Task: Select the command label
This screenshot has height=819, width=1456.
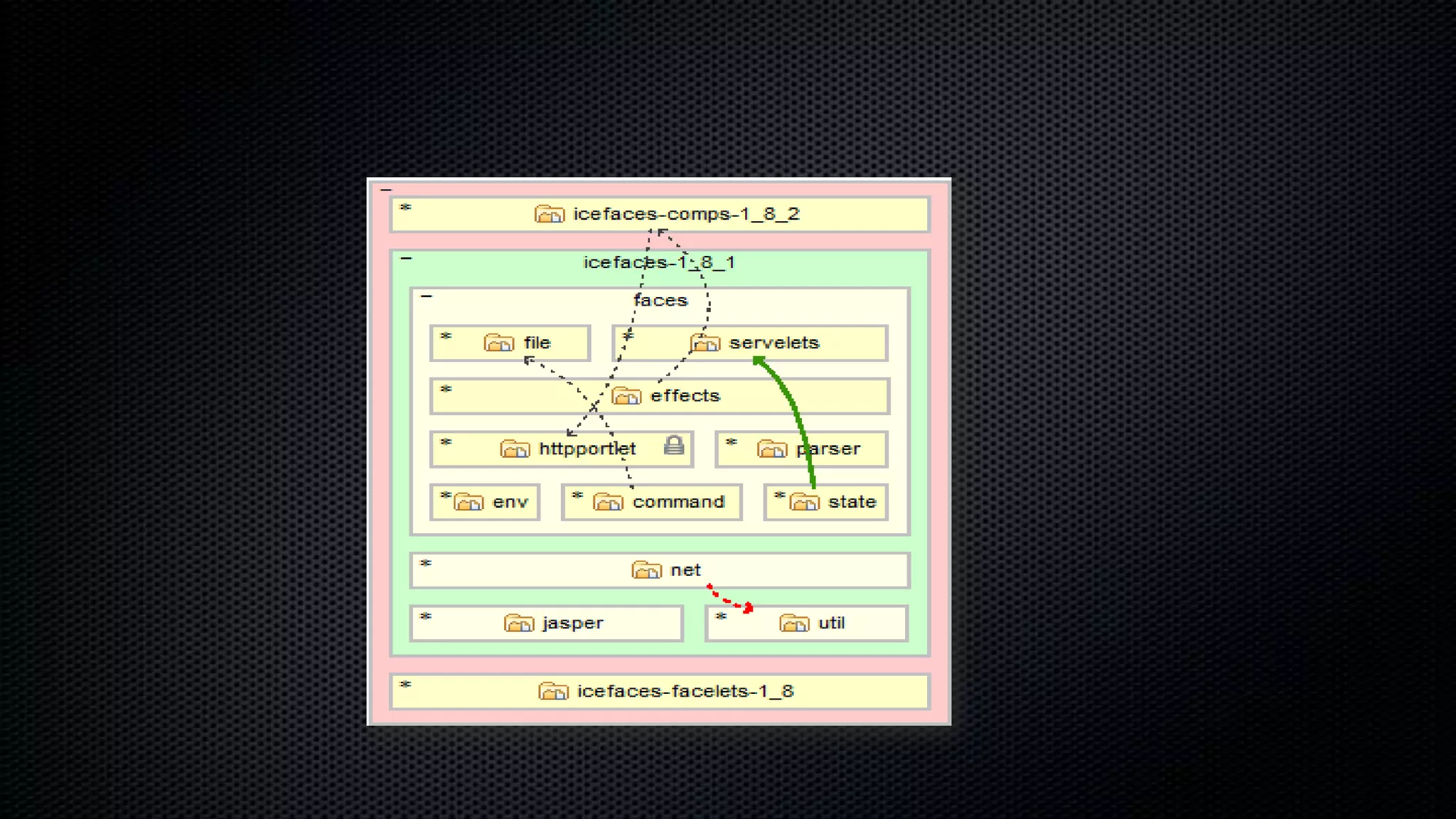Action: [678, 502]
